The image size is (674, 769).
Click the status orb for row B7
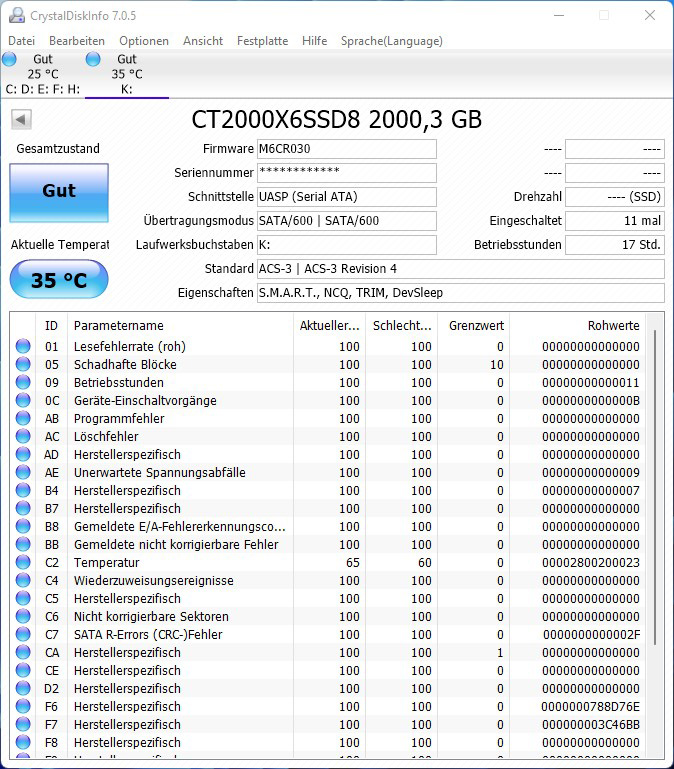tap(23, 508)
